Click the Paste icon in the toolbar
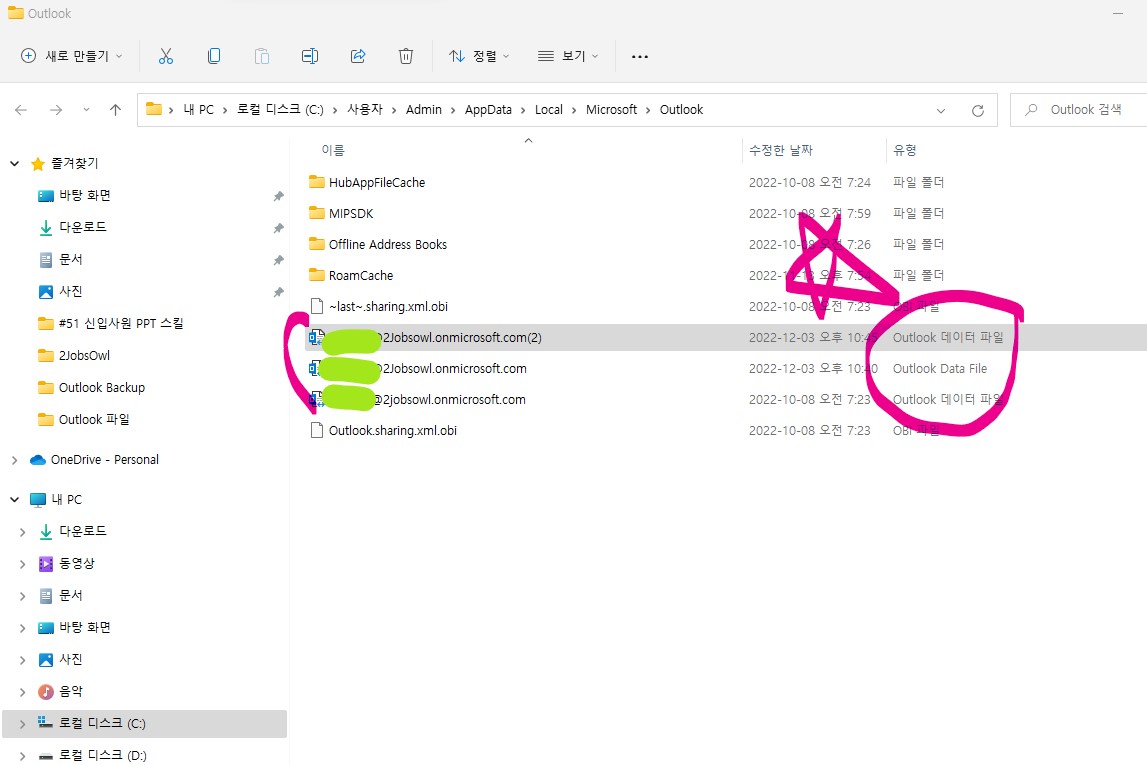The image size is (1147, 765). pyautogui.click(x=262, y=56)
